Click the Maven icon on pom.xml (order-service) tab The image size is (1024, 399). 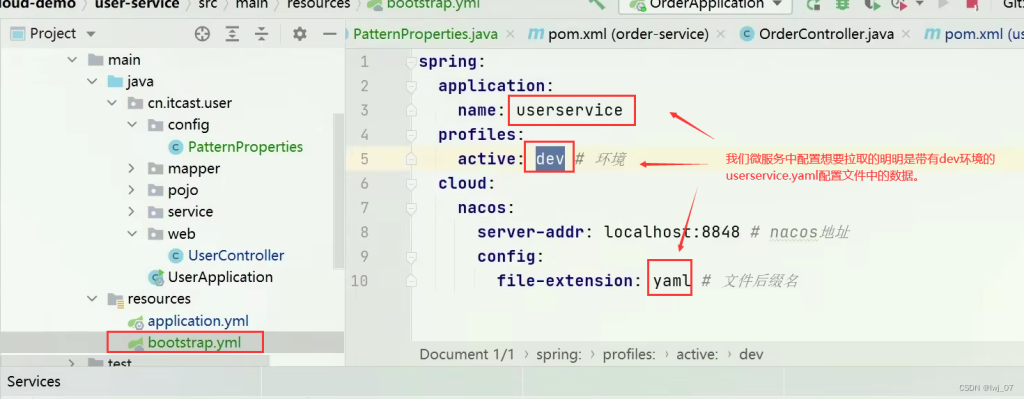click(536, 34)
